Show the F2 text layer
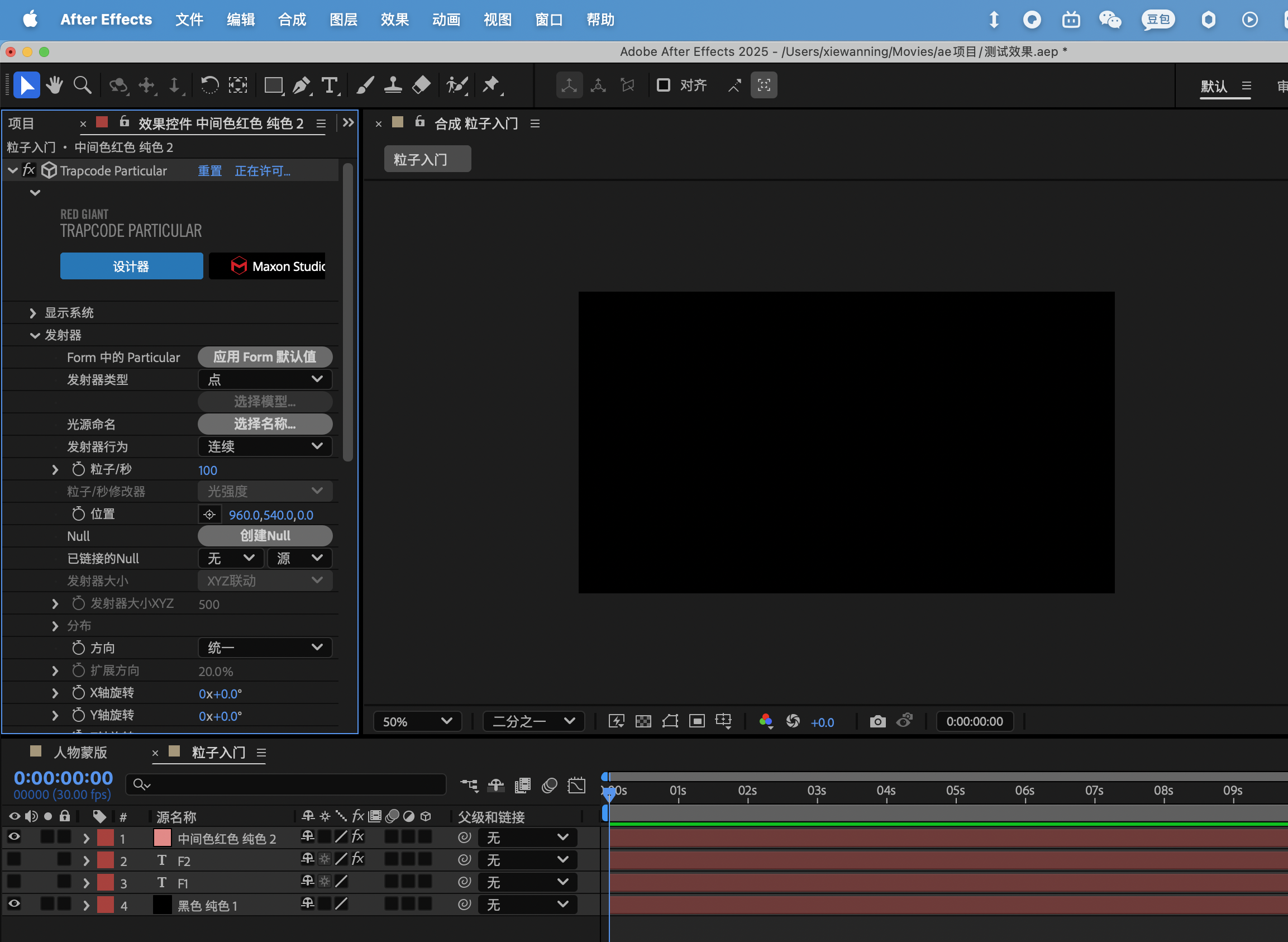Viewport: 1288px width, 942px height. pos(15,859)
